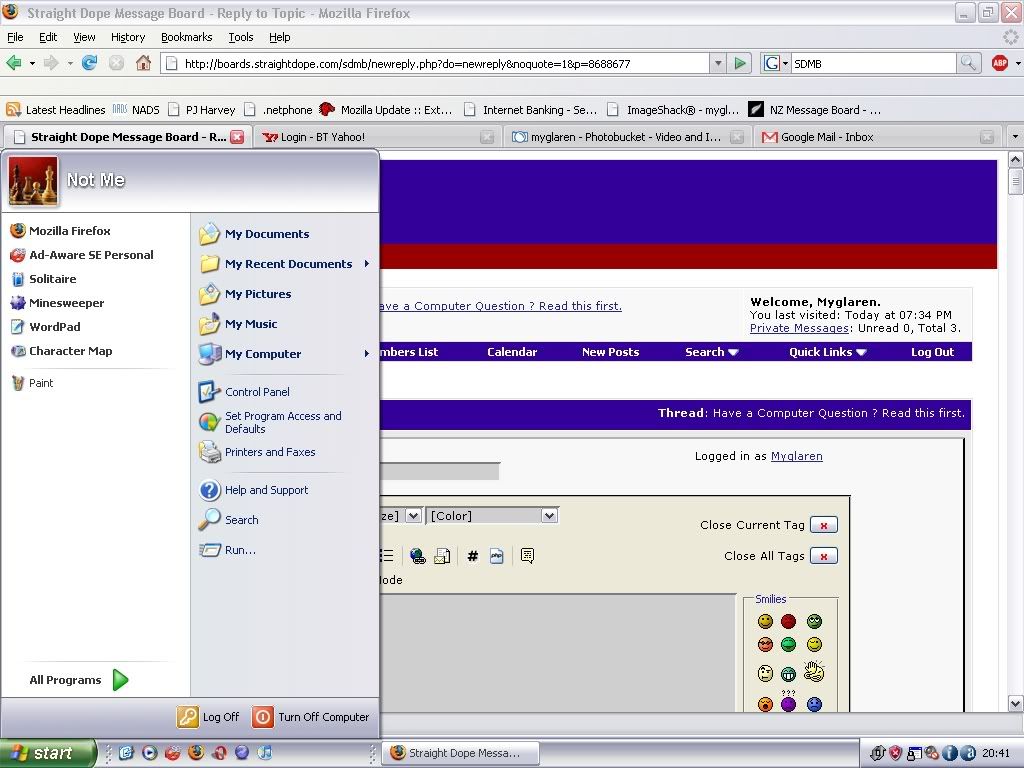The height and width of the screenshot is (768, 1024).
Task: Open Paint from Start menu
Action: [32, 383]
